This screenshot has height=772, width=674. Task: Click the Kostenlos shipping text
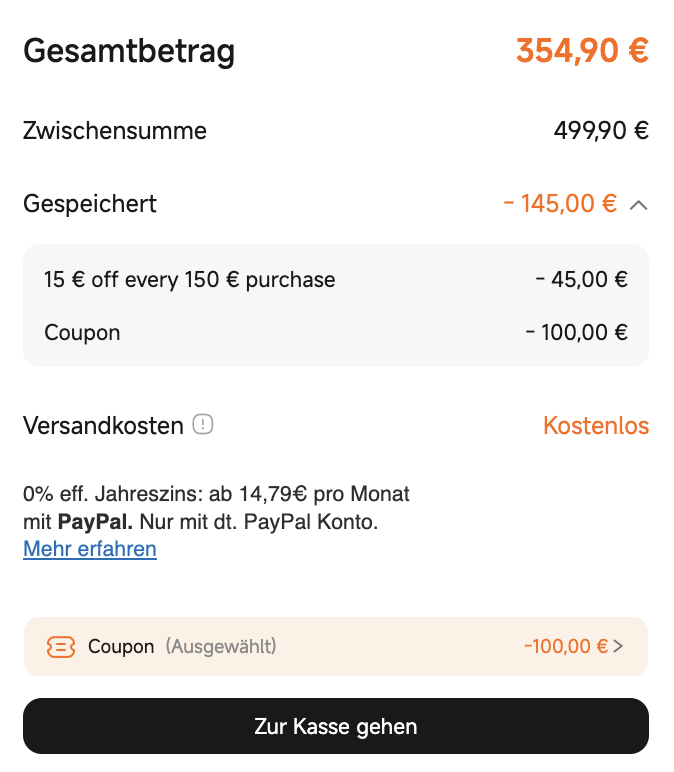click(596, 425)
